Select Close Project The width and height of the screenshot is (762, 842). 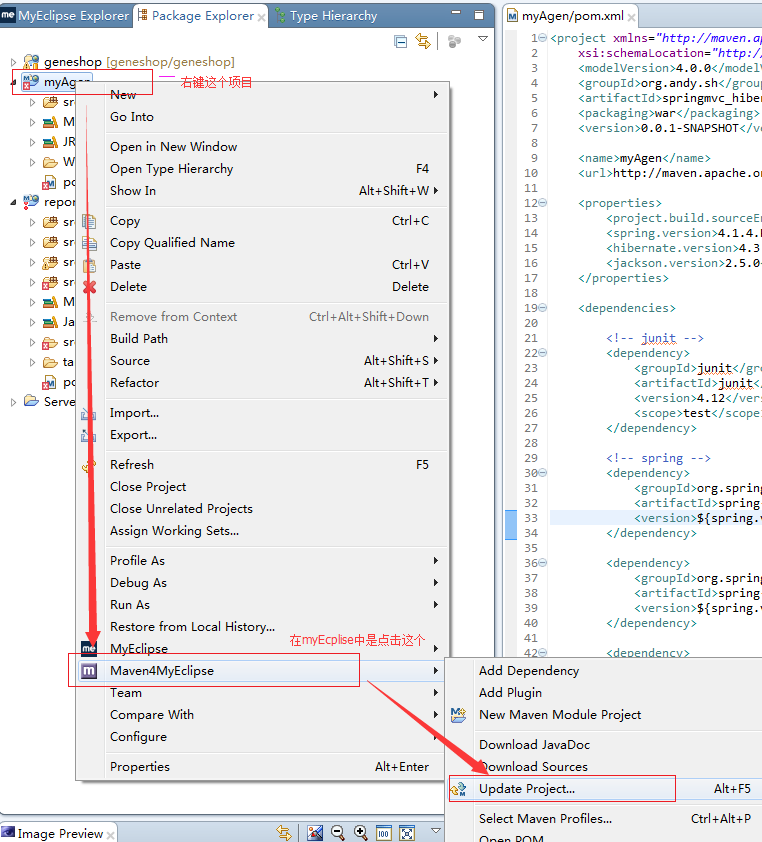[274, 487]
